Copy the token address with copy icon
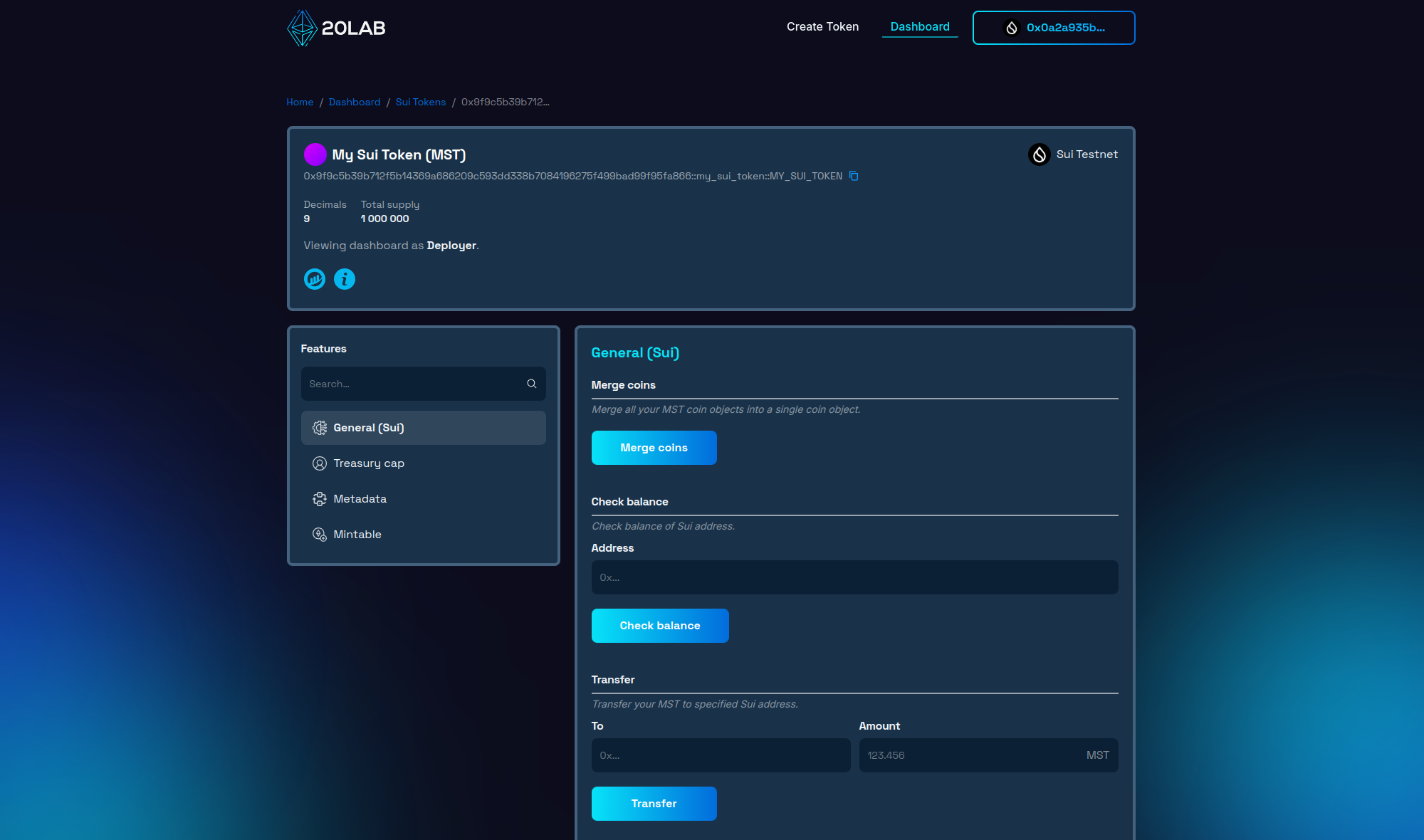 (x=854, y=176)
